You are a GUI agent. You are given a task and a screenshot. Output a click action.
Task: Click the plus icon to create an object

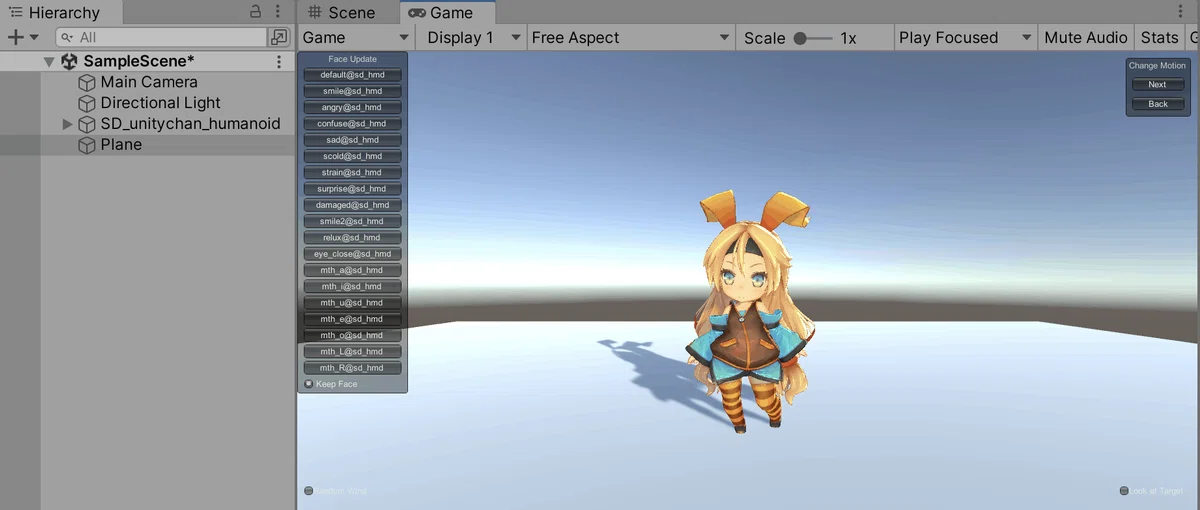tap(15, 37)
